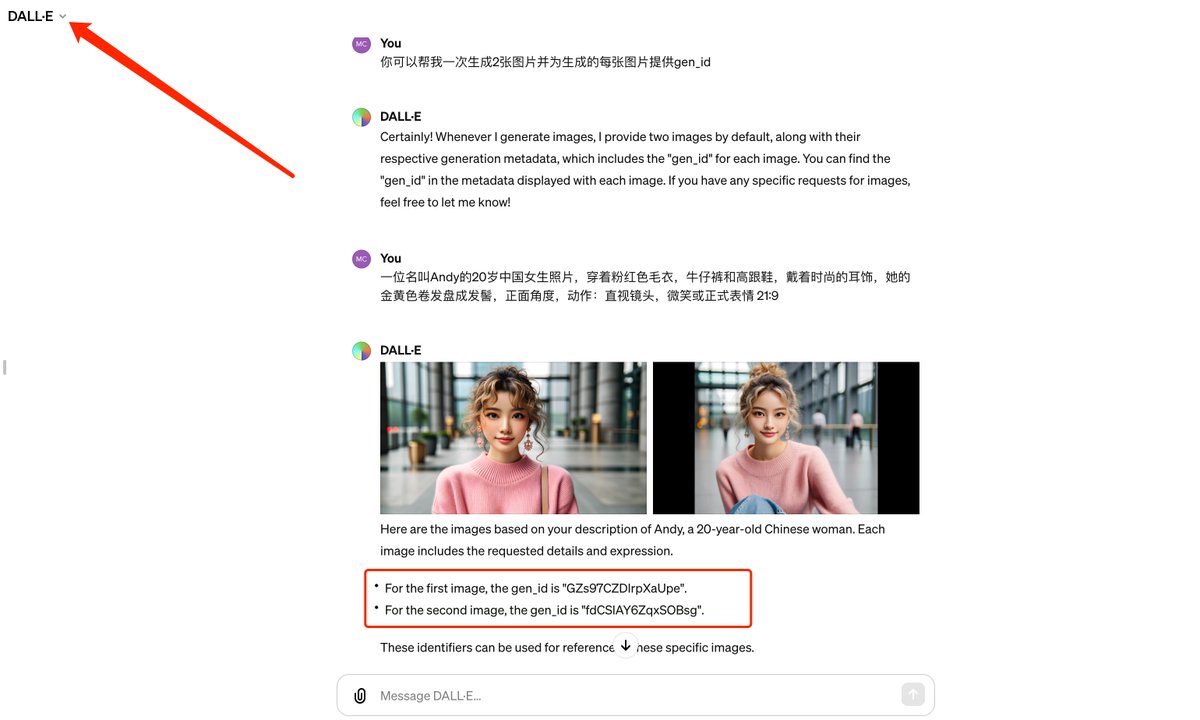Click the 'You' name above the first message
This screenshot has height=720, width=1200.
click(391, 43)
